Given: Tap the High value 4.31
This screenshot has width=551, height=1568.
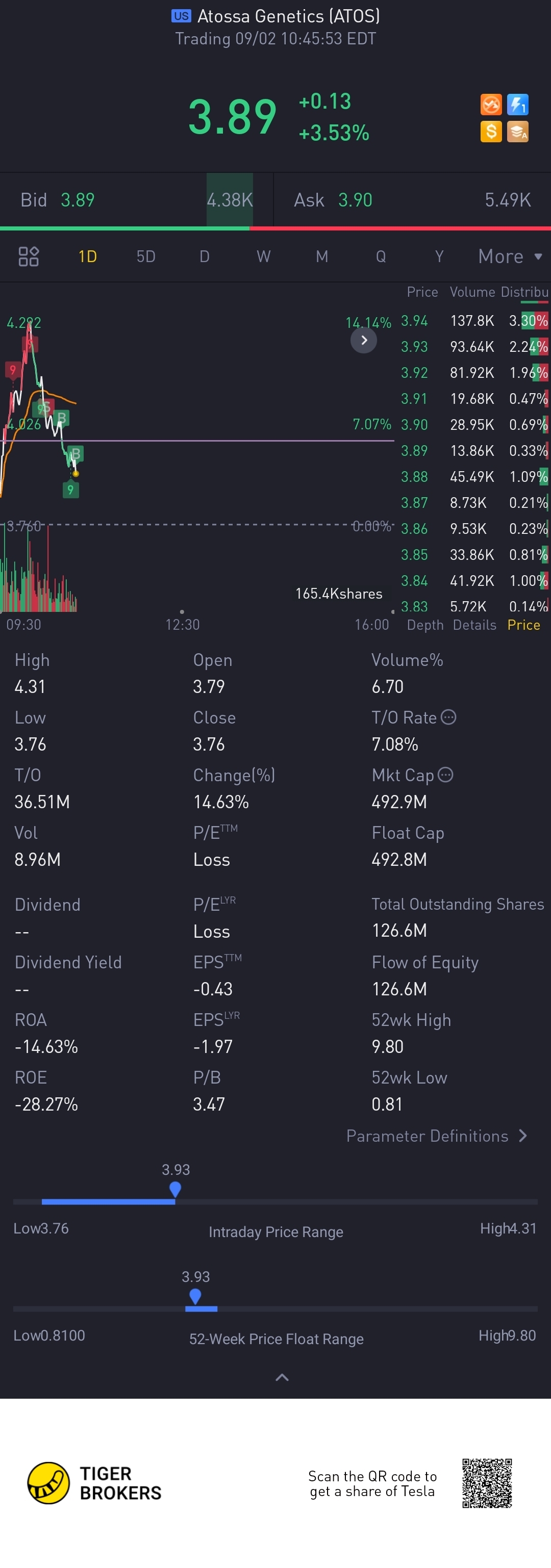Looking at the screenshot, I should (30, 687).
